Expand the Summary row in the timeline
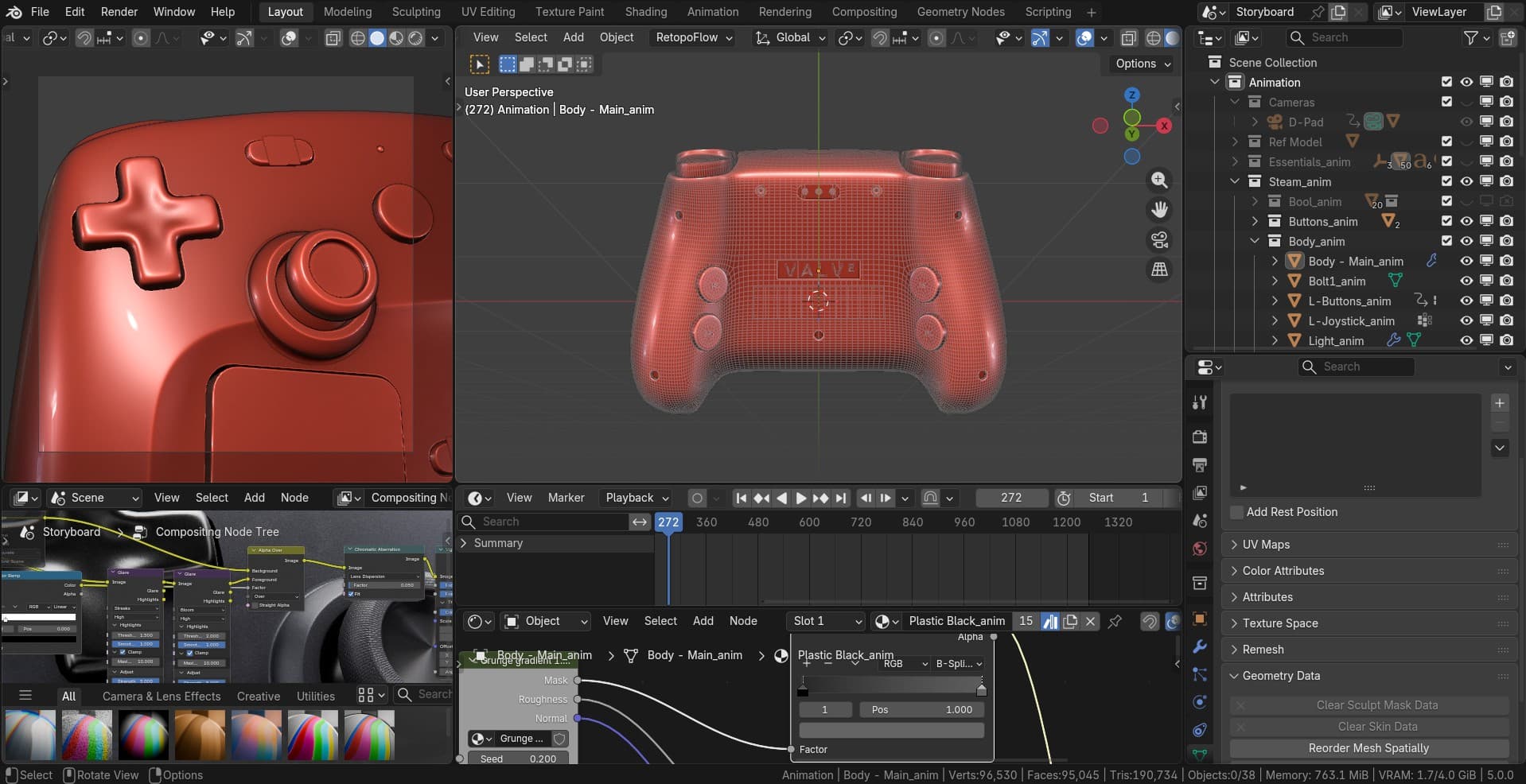Viewport: 1526px width, 784px height. click(x=464, y=543)
